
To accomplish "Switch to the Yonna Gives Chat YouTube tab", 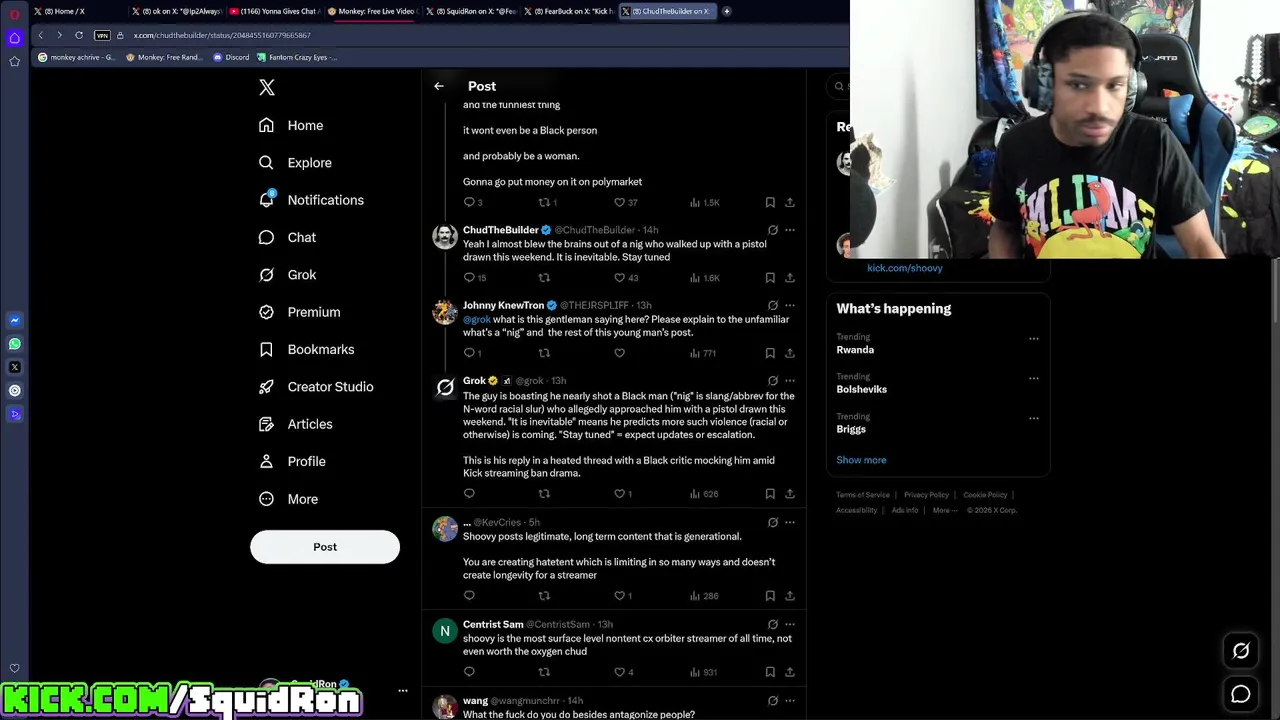I will [x=273, y=11].
